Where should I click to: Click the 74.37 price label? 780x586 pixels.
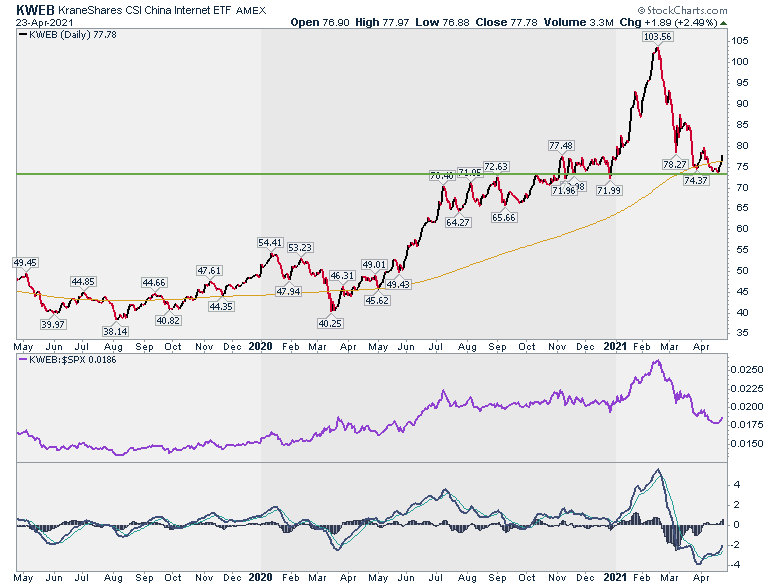tap(695, 180)
